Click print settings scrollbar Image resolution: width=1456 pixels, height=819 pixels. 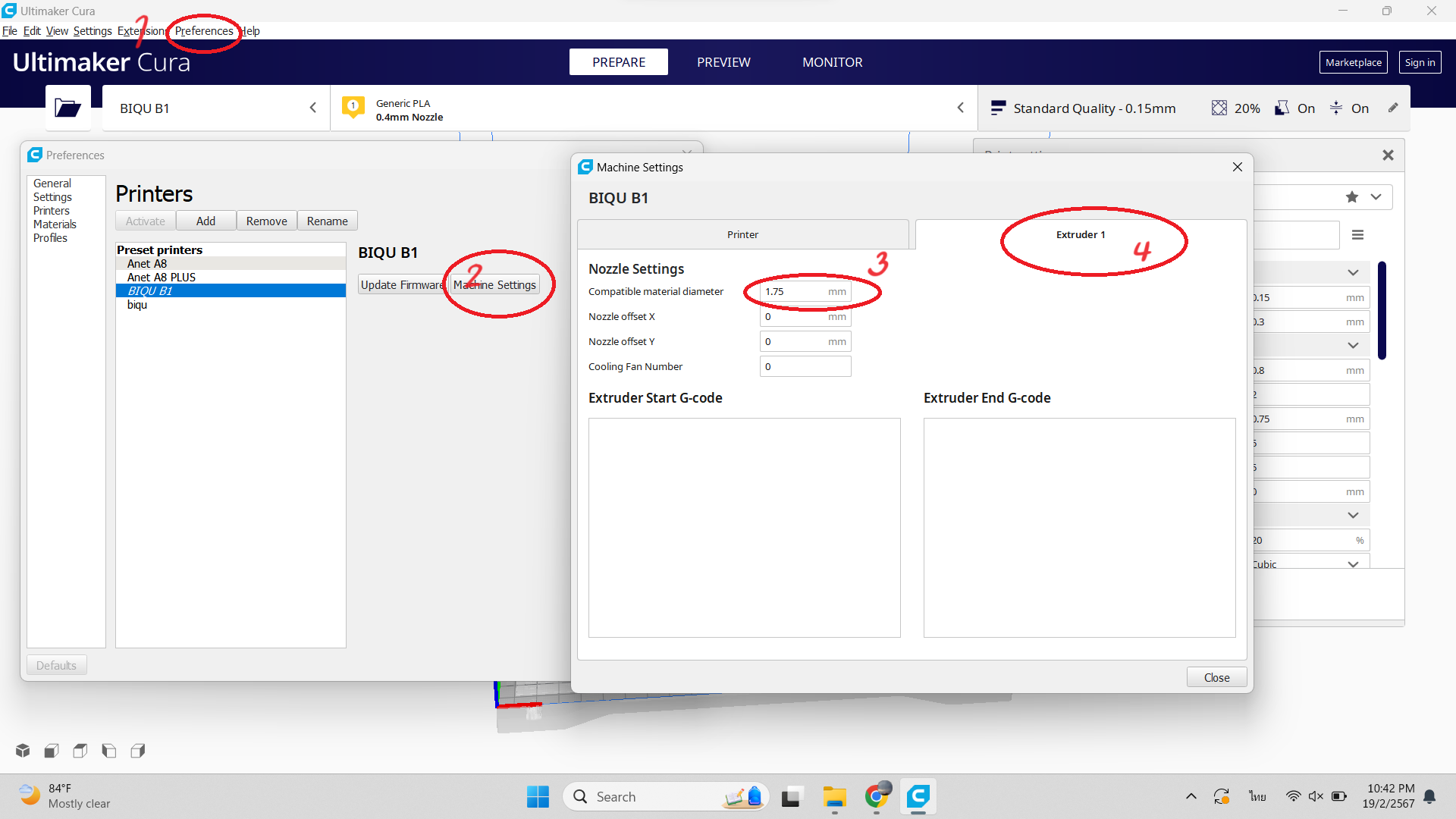tap(1382, 310)
